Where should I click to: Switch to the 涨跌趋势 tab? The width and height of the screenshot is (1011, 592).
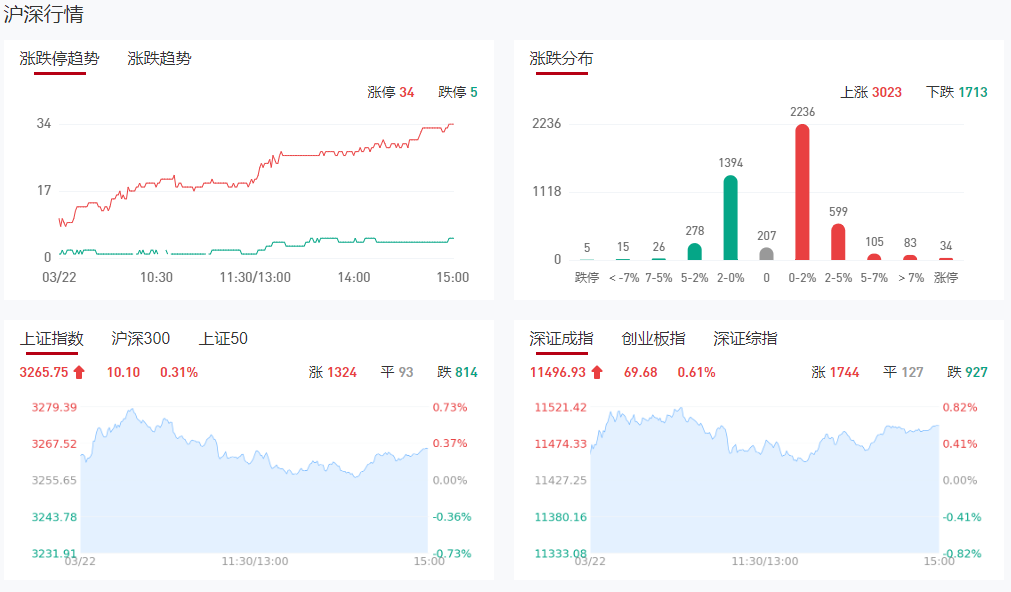coord(159,59)
